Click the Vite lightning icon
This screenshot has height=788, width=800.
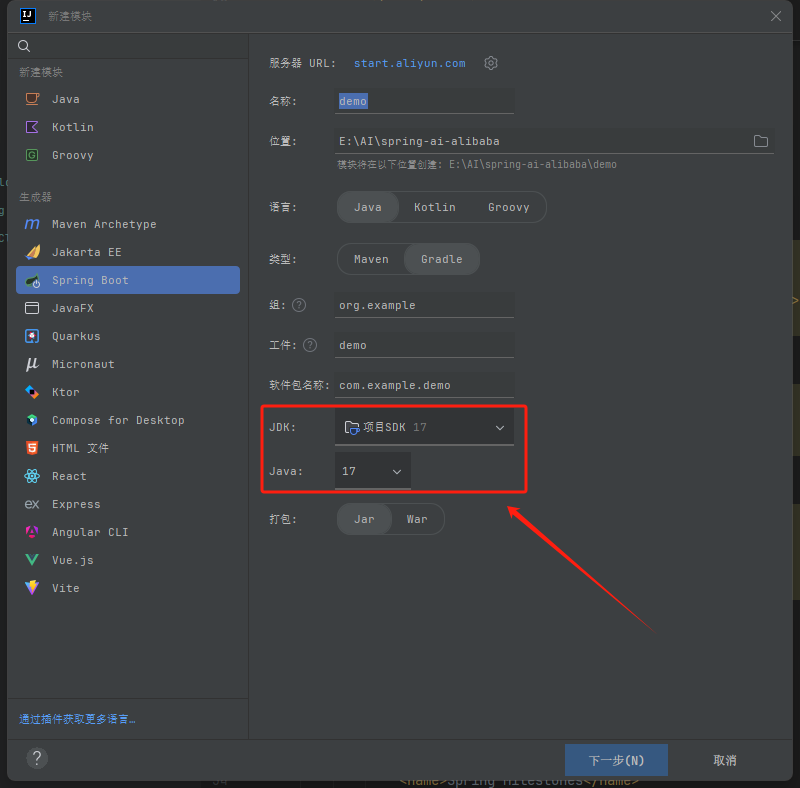pyautogui.click(x=32, y=588)
